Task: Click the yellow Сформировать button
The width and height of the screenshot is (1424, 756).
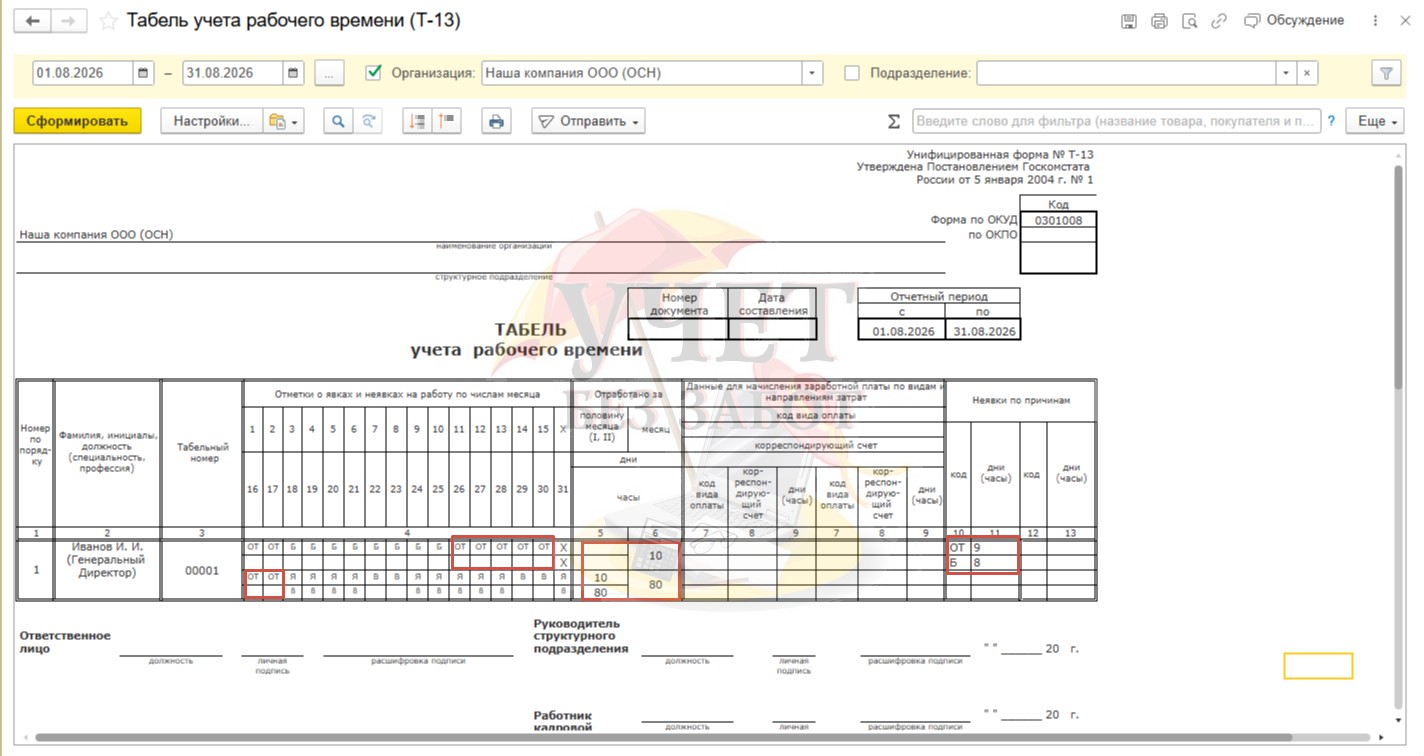Action: 77,121
